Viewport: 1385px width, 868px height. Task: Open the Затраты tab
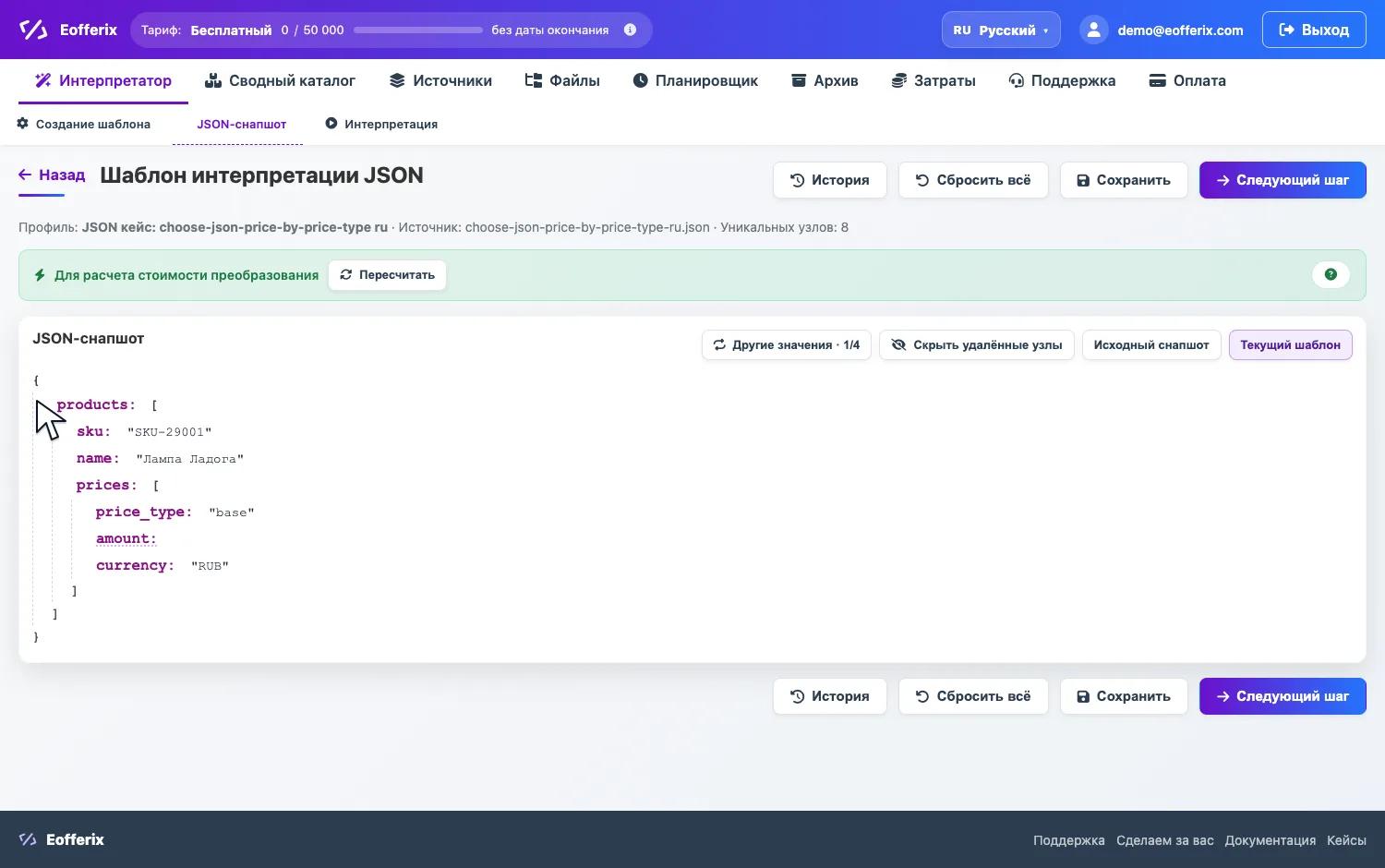click(933, 80)
